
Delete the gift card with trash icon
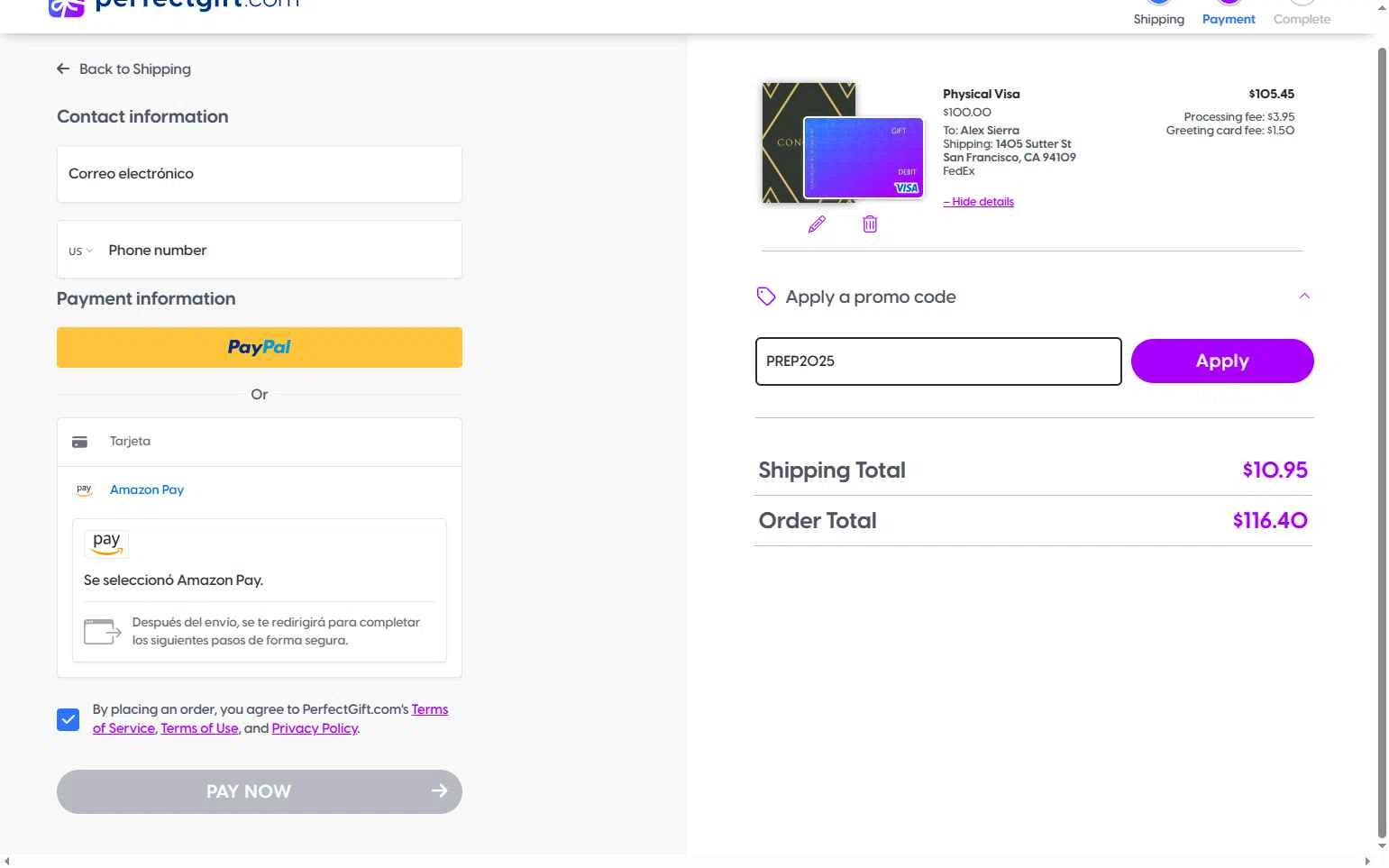tap(870, 224)
